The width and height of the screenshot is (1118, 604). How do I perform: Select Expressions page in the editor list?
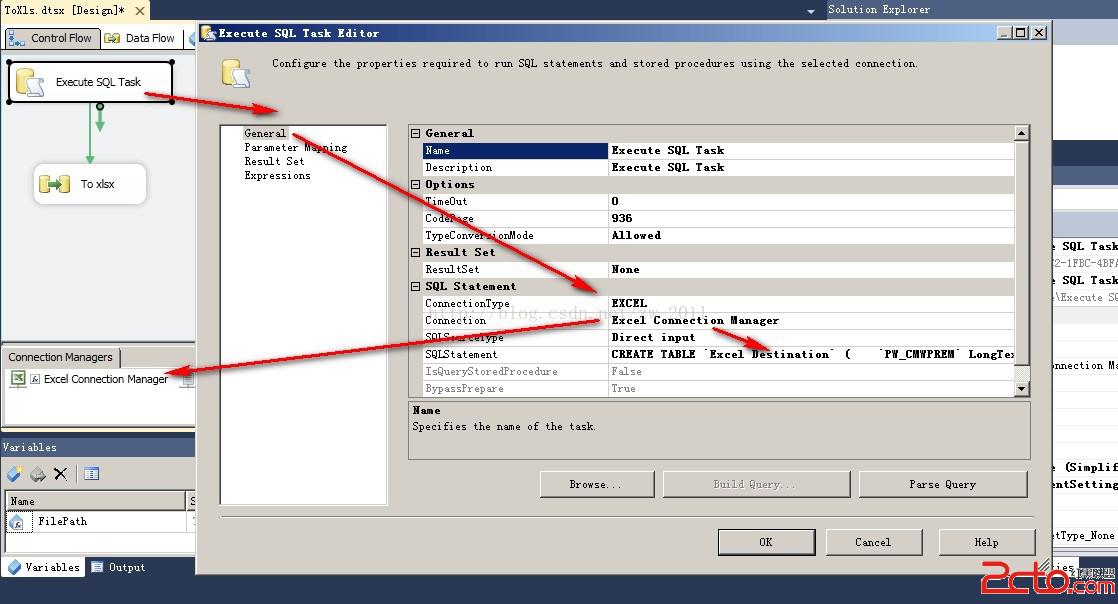coord(277,175)
